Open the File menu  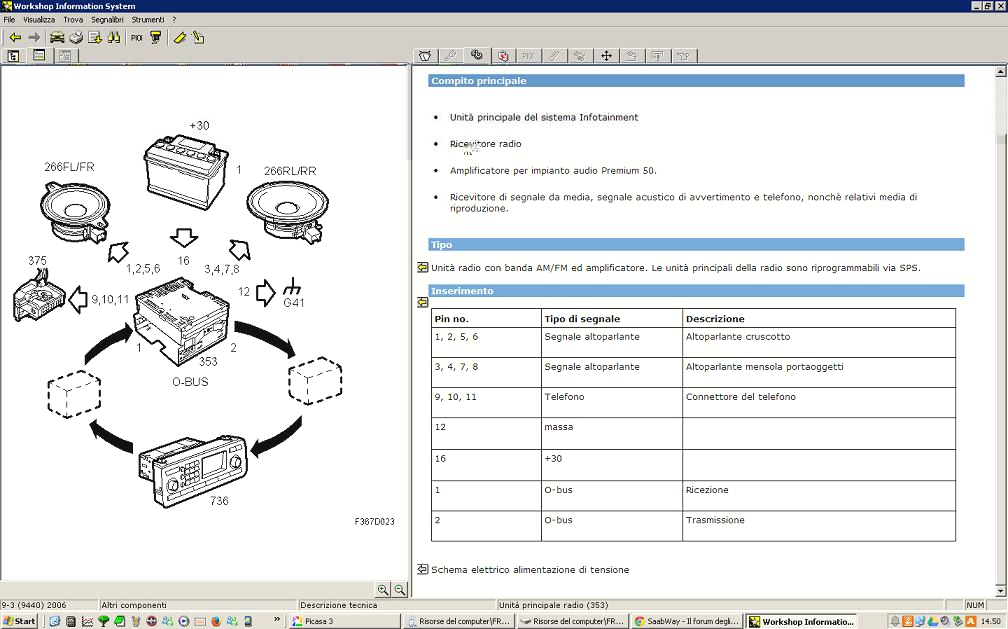9,20
